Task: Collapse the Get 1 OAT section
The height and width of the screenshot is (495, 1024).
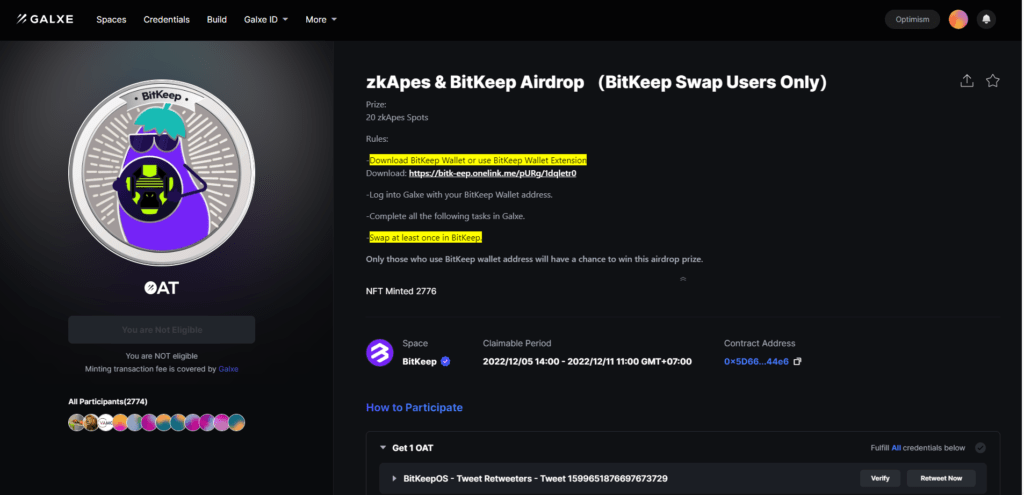Action: 382,448
